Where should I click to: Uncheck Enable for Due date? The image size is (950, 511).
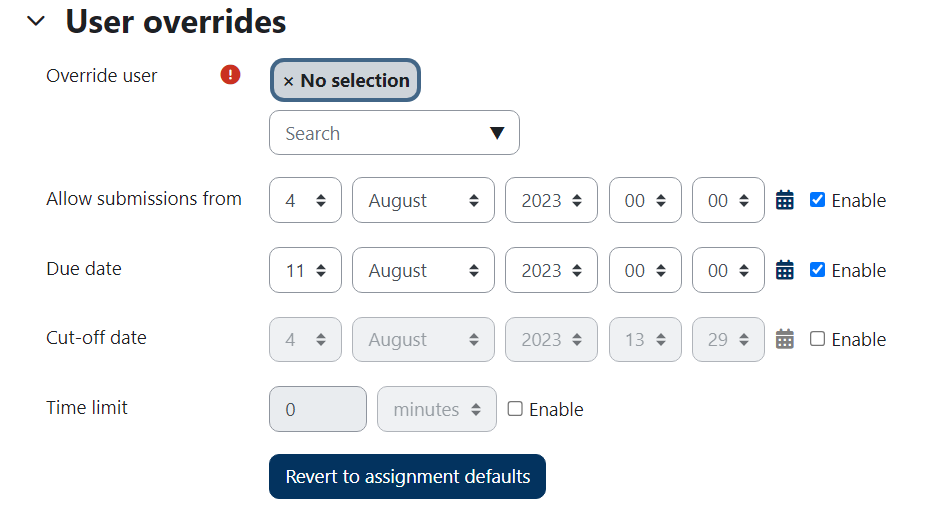[817, 270]
